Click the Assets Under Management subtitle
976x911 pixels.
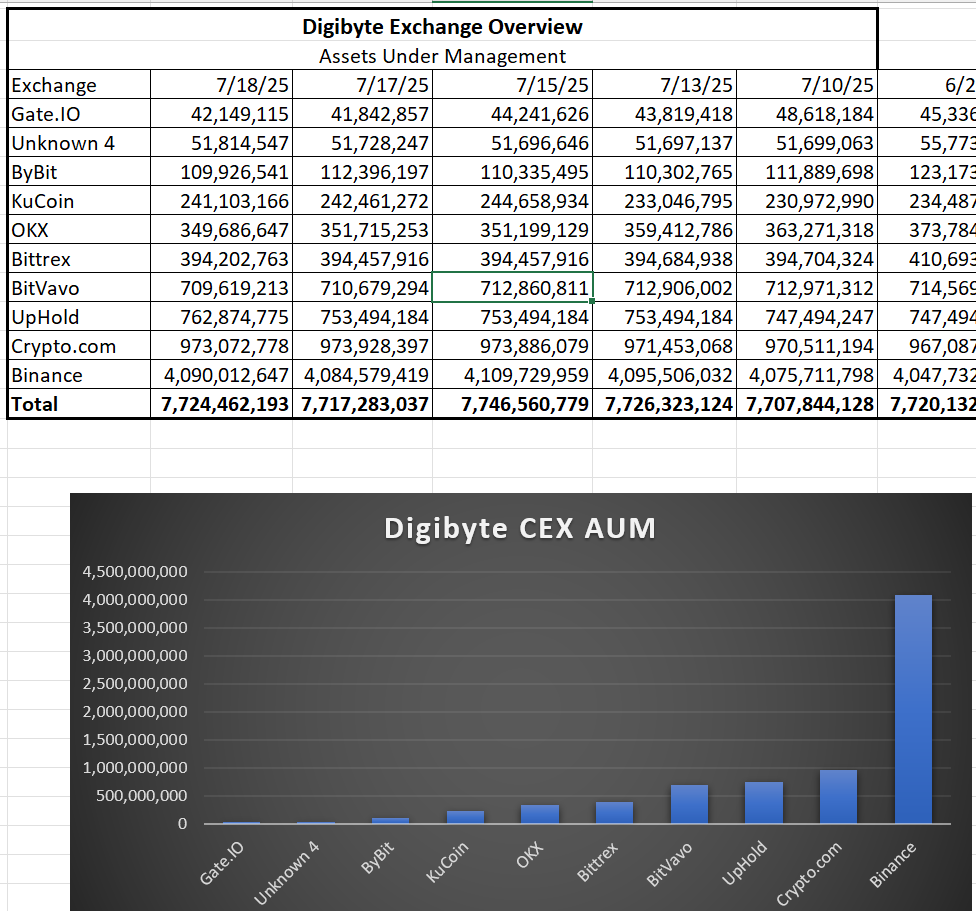coord(442,56)
